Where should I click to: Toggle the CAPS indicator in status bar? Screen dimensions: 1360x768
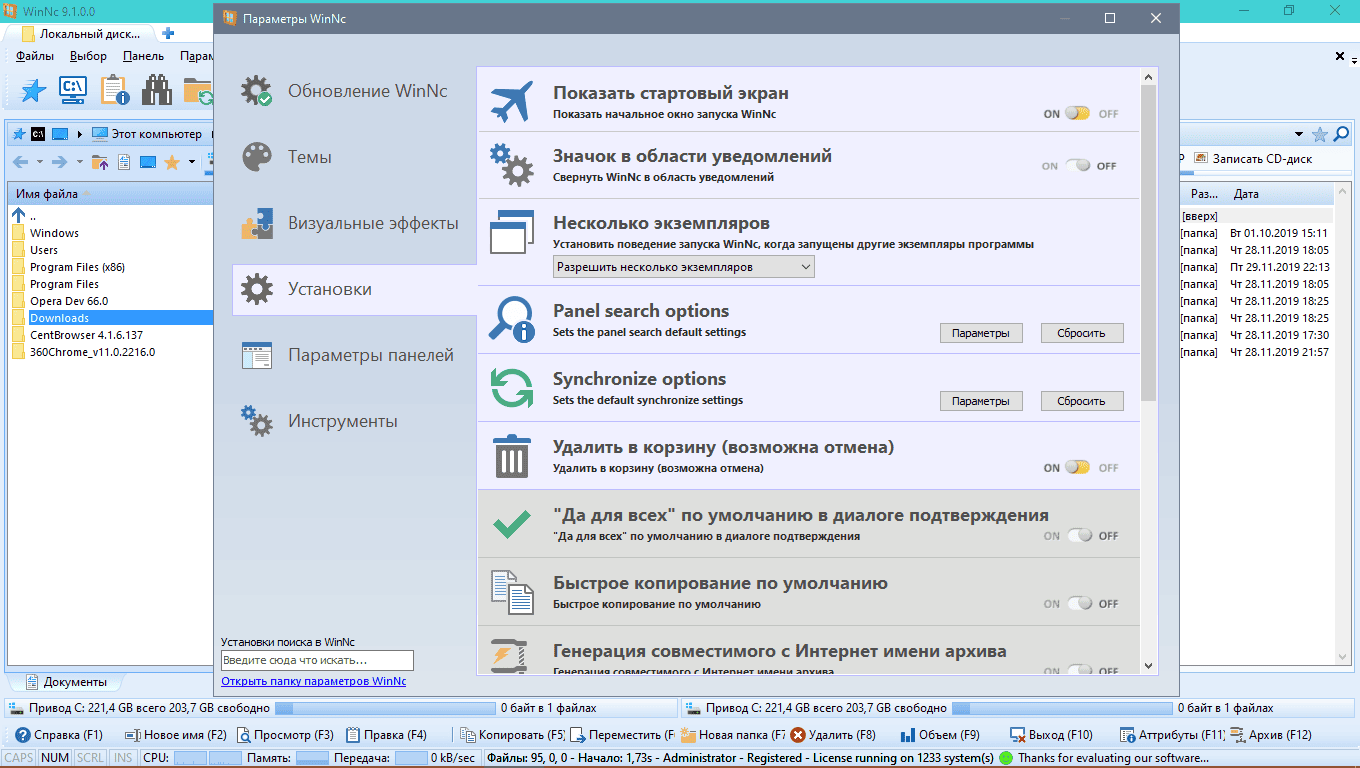[19, 758]
